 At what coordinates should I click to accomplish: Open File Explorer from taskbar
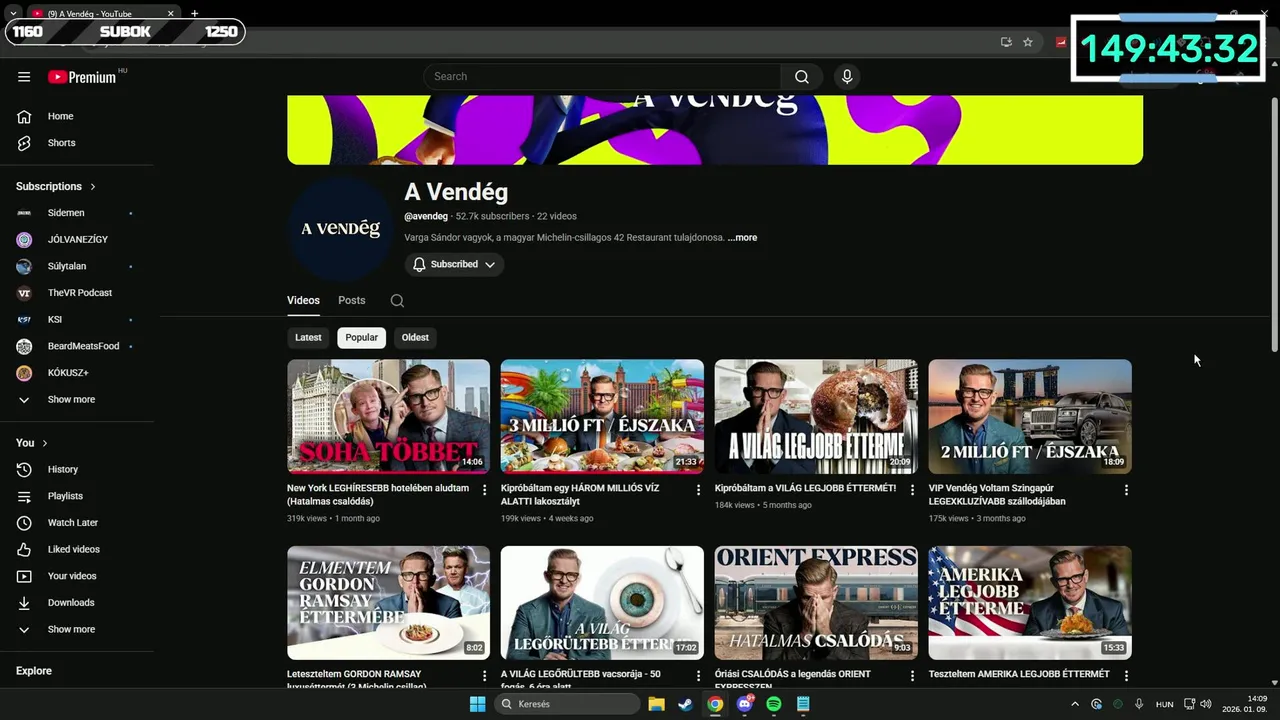(x=656, y=704)
